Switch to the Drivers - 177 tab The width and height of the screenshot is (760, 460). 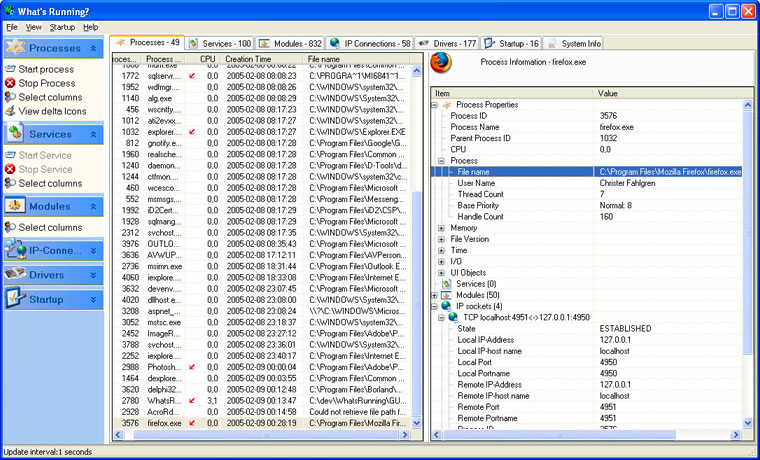tap(447, 43)
